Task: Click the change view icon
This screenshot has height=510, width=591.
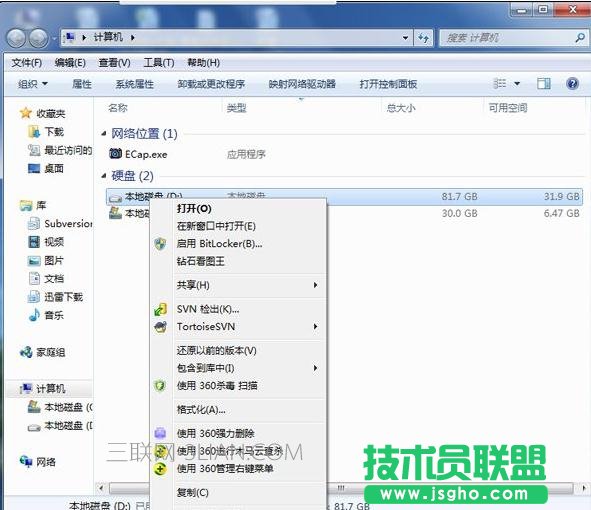Action: click(500, 83)
